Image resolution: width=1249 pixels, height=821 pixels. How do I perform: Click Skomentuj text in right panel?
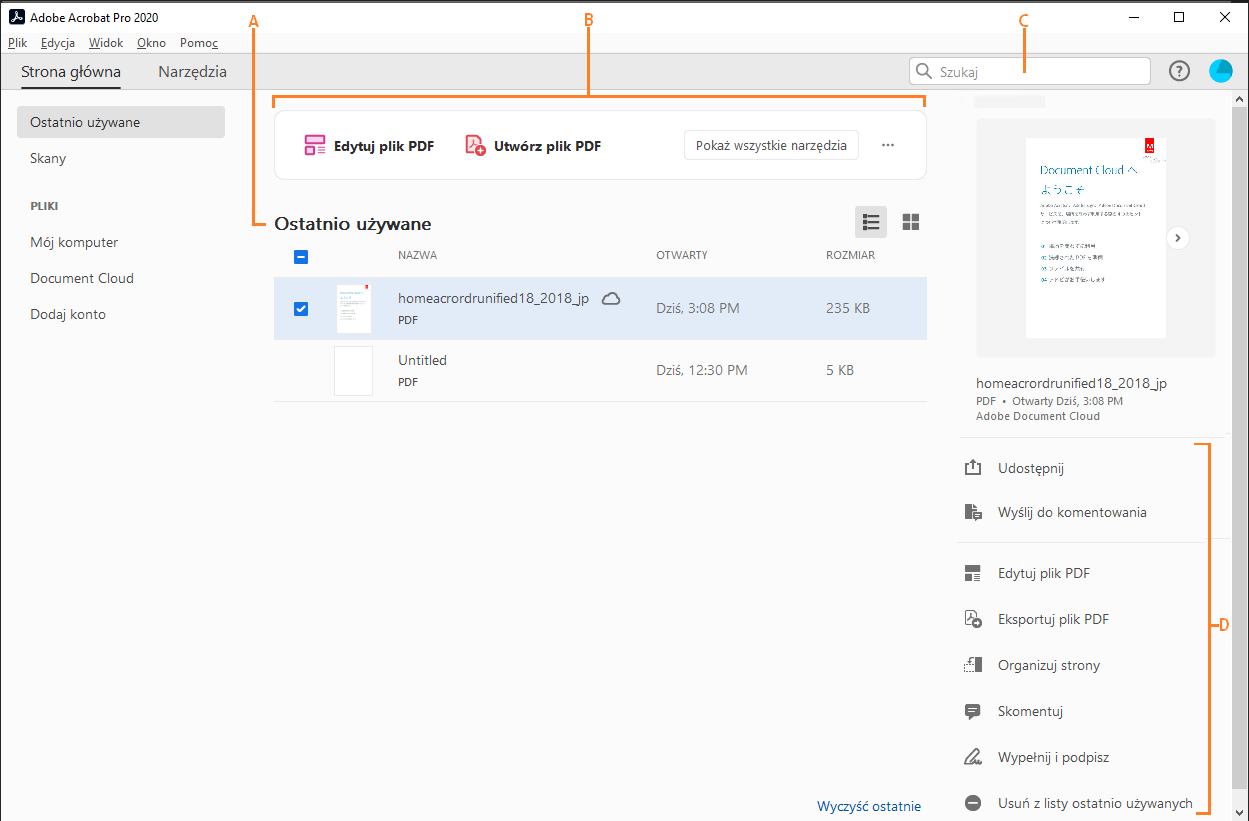[x=1030, y=711]
